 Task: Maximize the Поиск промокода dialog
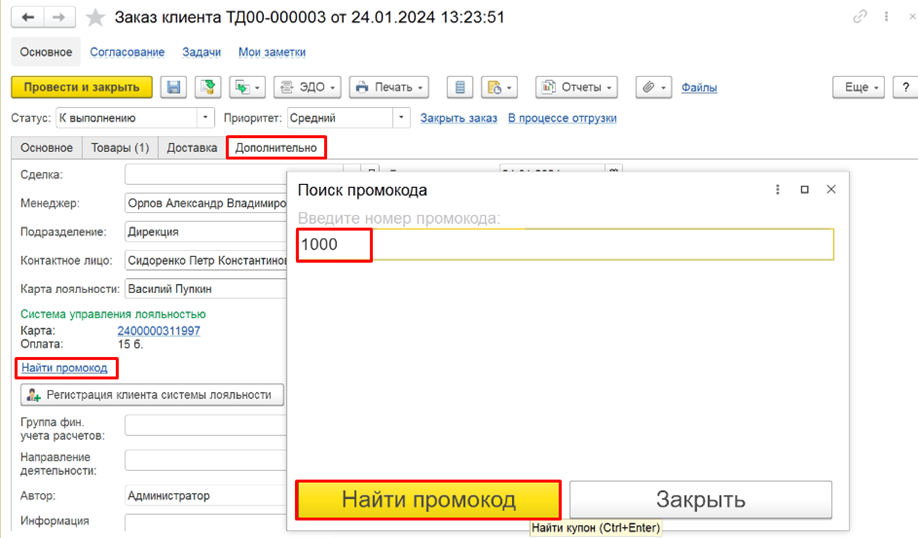(x=804, y=190)
